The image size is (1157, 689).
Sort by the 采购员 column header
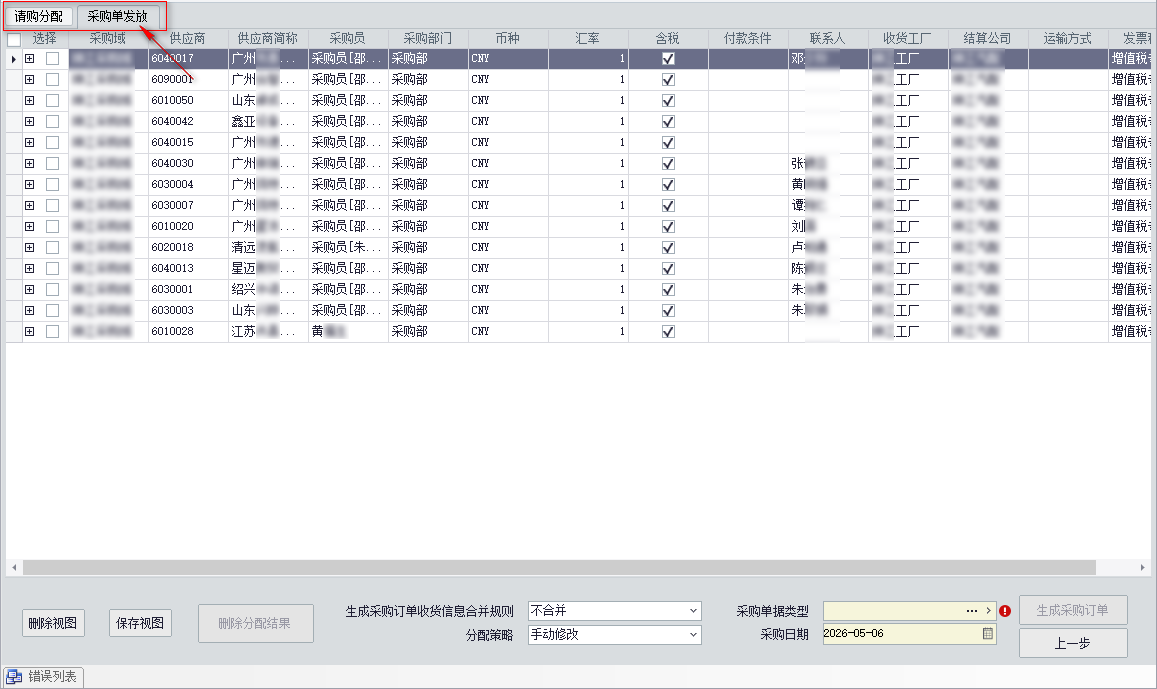coord(348,38)
